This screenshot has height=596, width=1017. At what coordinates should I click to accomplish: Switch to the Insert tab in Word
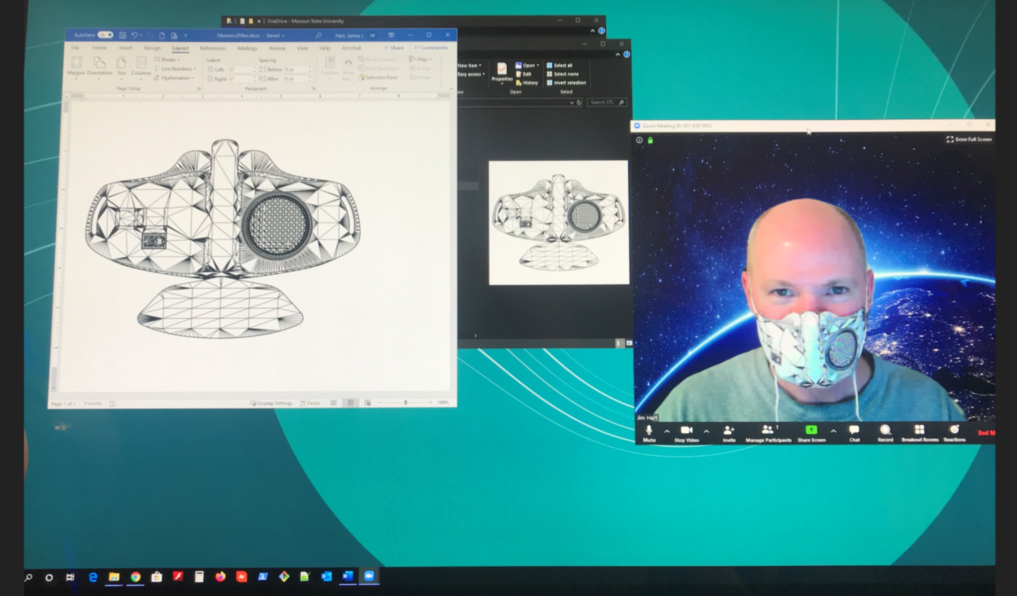point(125,48)
